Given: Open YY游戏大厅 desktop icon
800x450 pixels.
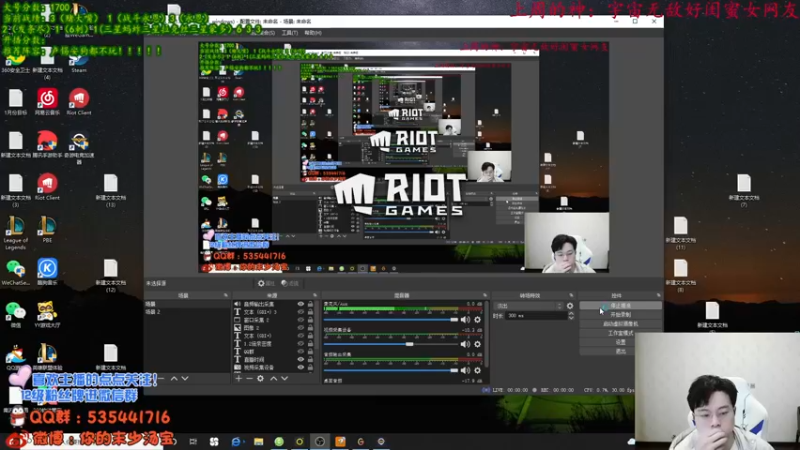Looking at the screenshot, I should [47, 314].
